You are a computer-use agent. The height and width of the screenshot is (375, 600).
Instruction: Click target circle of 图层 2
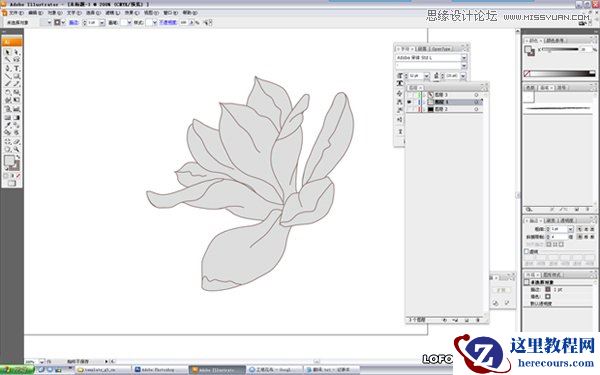click(476, 109)
